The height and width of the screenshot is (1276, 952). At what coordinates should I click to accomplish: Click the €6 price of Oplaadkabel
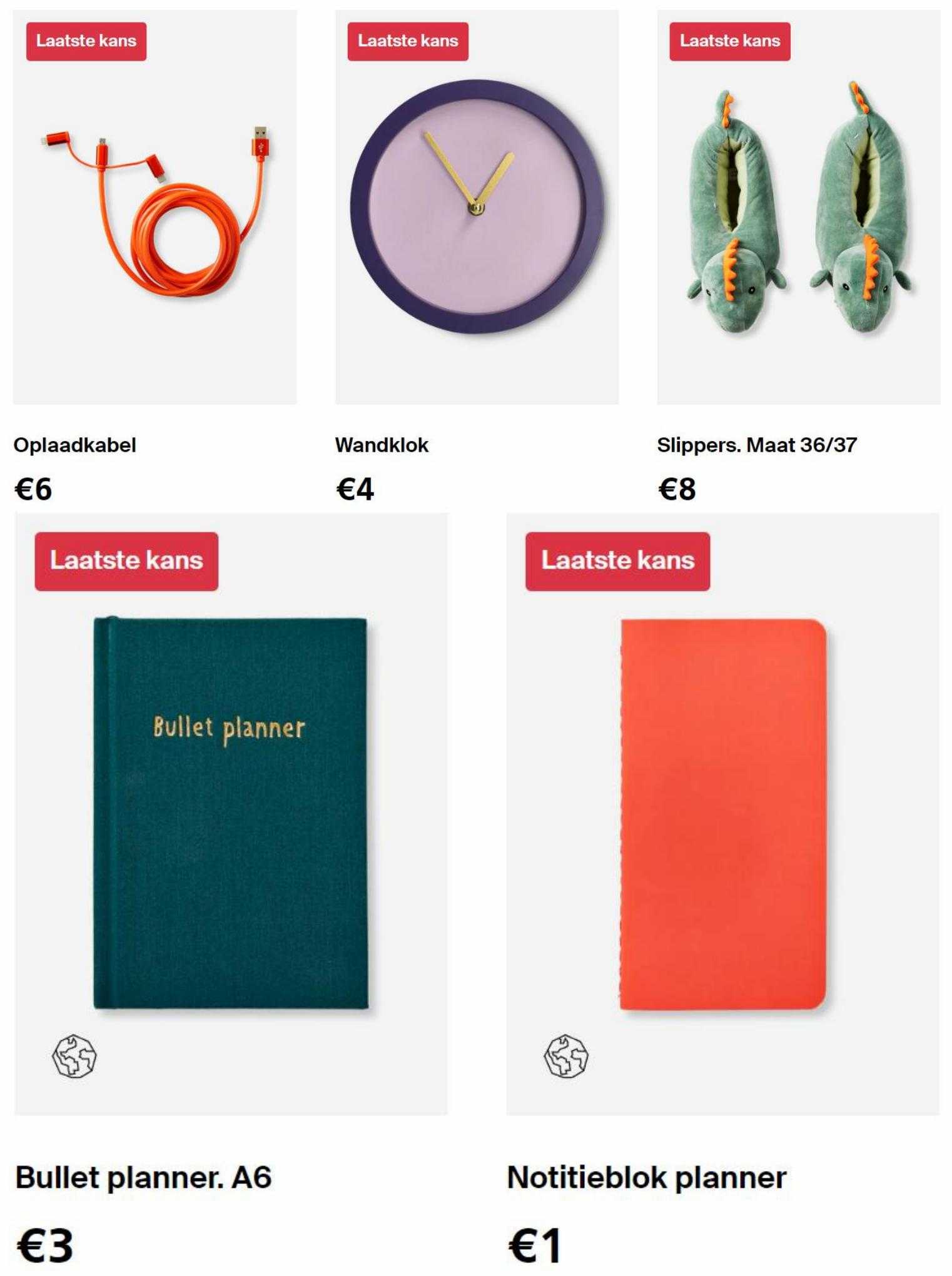pos(33,489)
